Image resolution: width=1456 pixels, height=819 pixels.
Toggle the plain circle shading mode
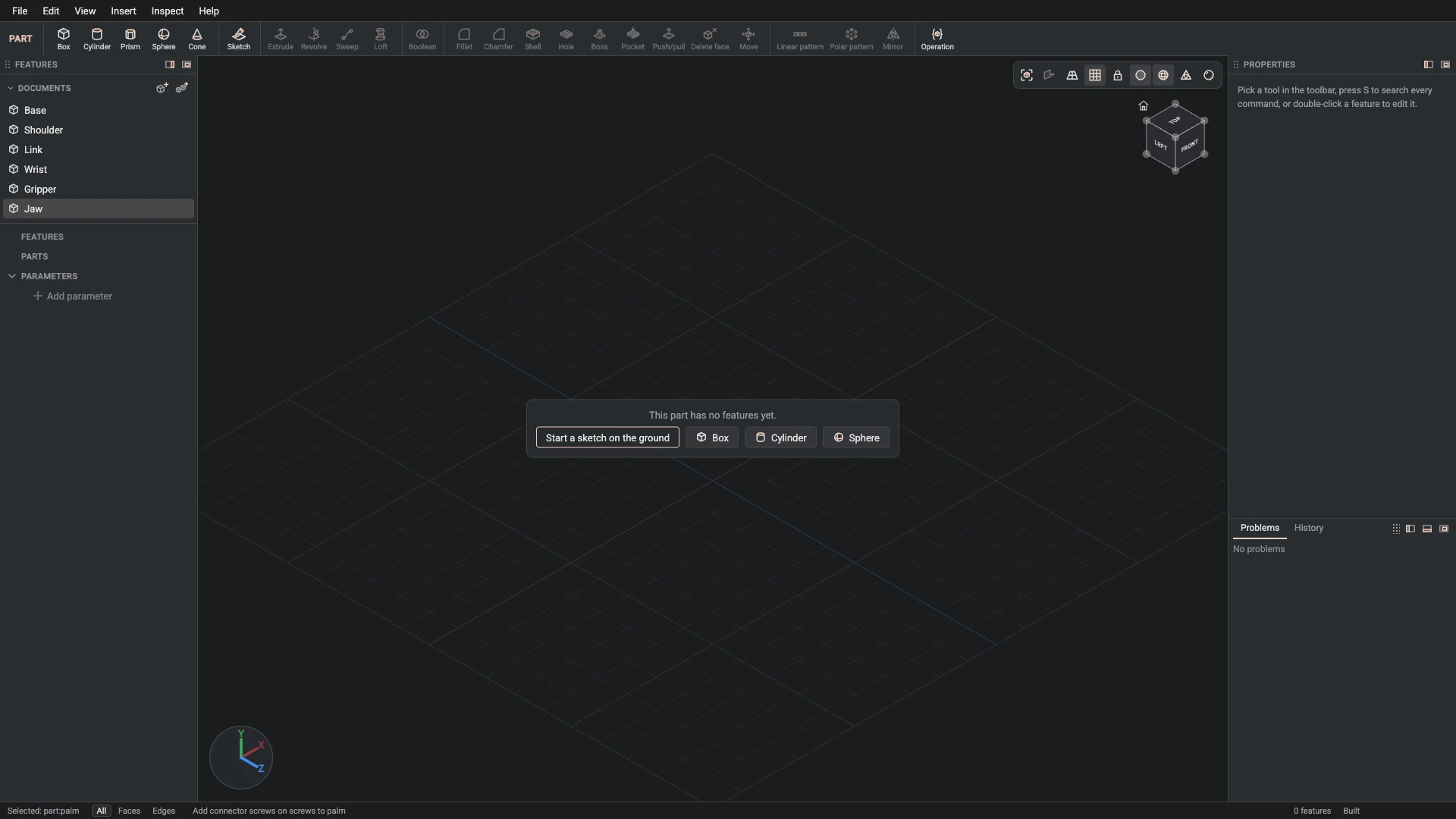(x=1141, y=75)
